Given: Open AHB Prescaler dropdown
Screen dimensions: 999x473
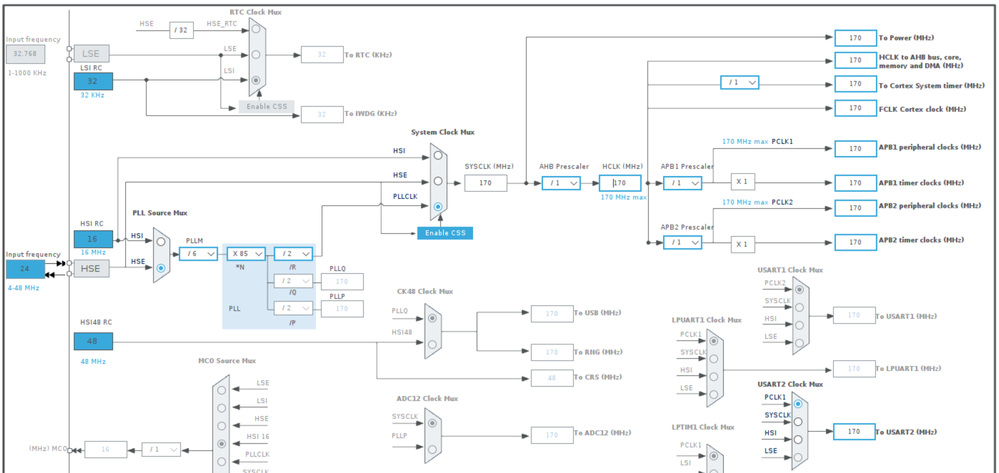Looking at the screenshot, I should pos(561,183).
